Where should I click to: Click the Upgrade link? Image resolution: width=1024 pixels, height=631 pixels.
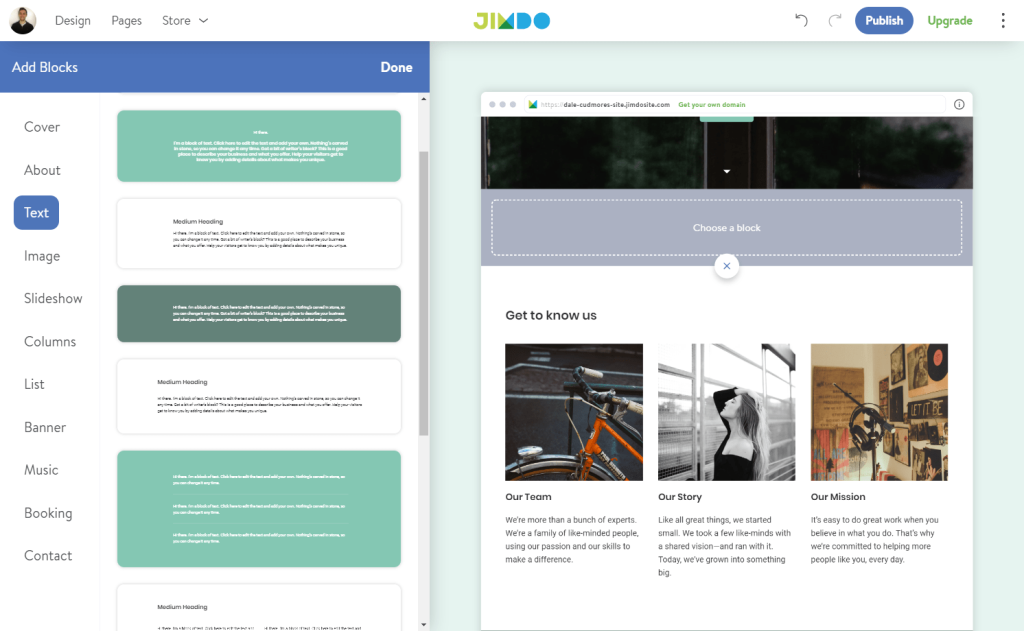pyautogui.click(x=949, y=21)
